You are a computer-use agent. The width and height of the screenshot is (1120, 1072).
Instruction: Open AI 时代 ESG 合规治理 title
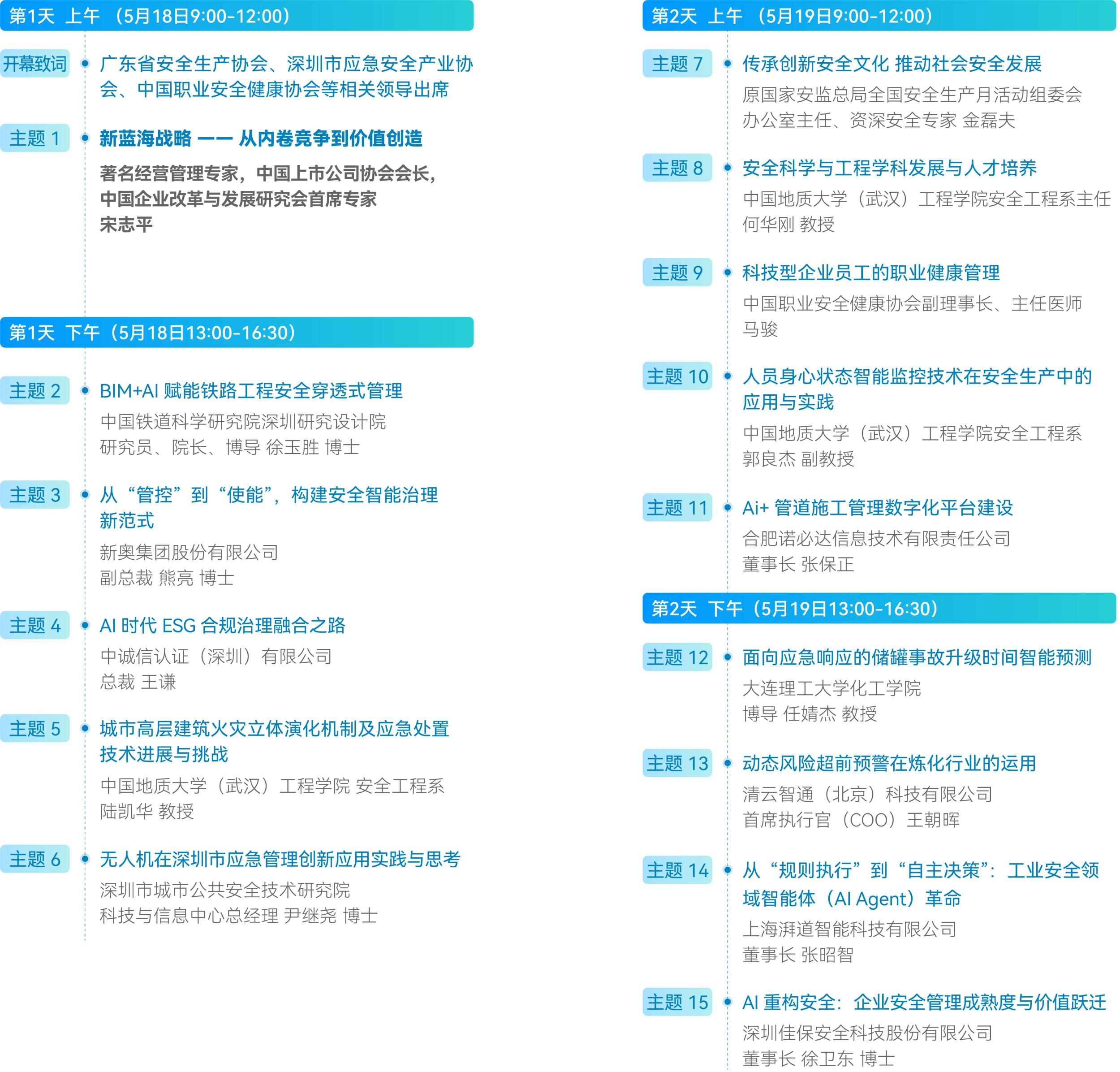click(223, 625)
